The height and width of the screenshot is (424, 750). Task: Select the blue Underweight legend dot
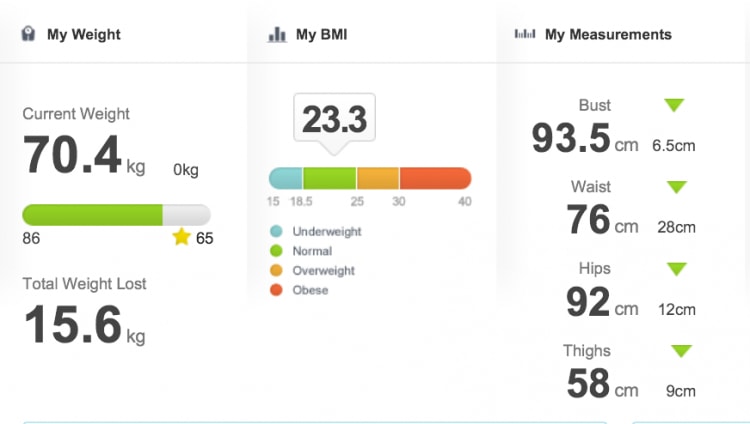(276, 231)
